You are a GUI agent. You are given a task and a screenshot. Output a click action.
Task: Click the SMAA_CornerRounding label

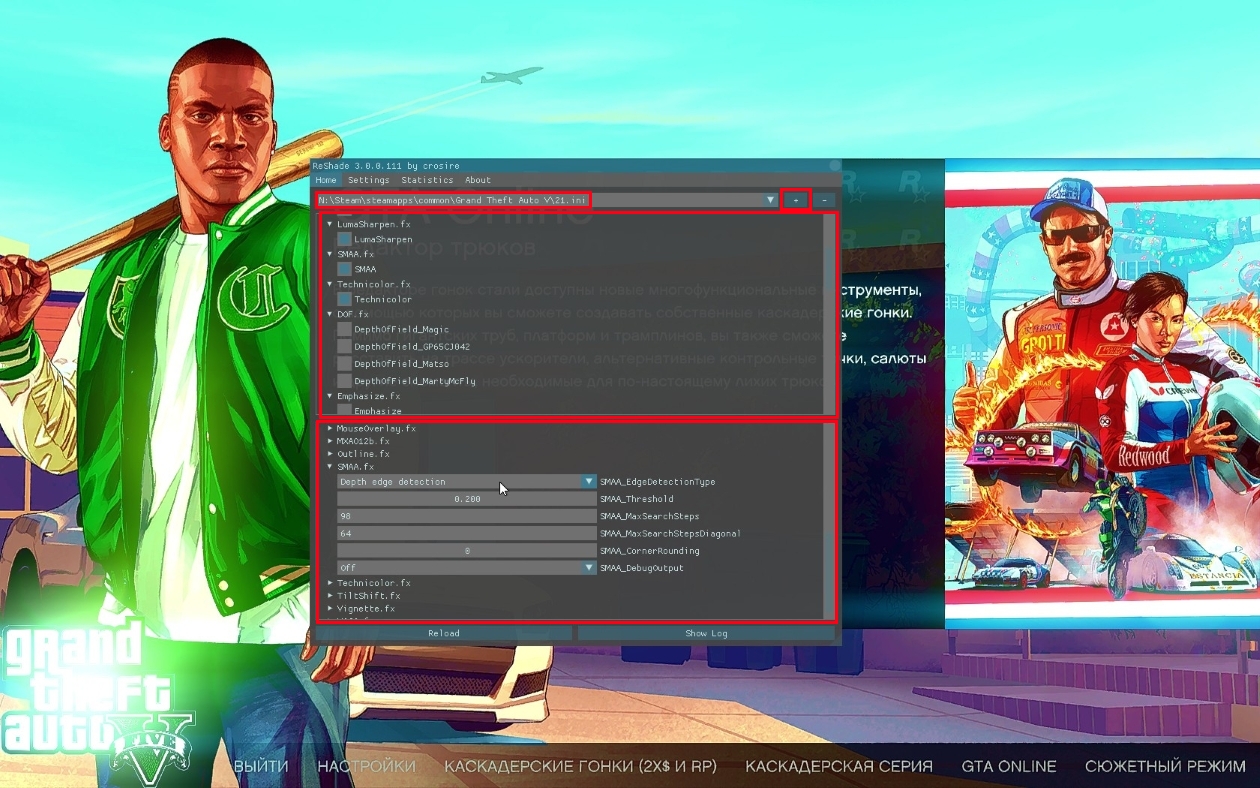point(650,551)
